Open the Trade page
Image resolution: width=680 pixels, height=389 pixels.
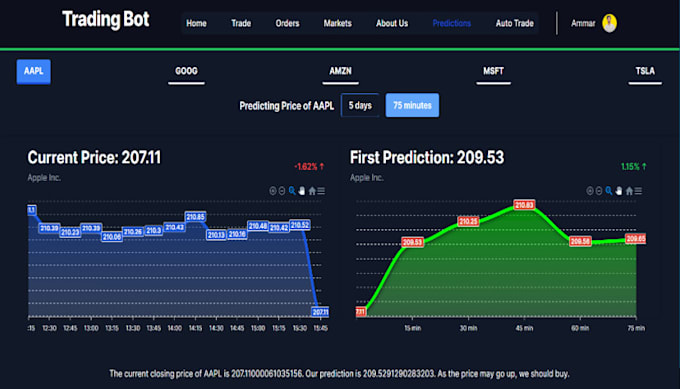coord(241,23)
